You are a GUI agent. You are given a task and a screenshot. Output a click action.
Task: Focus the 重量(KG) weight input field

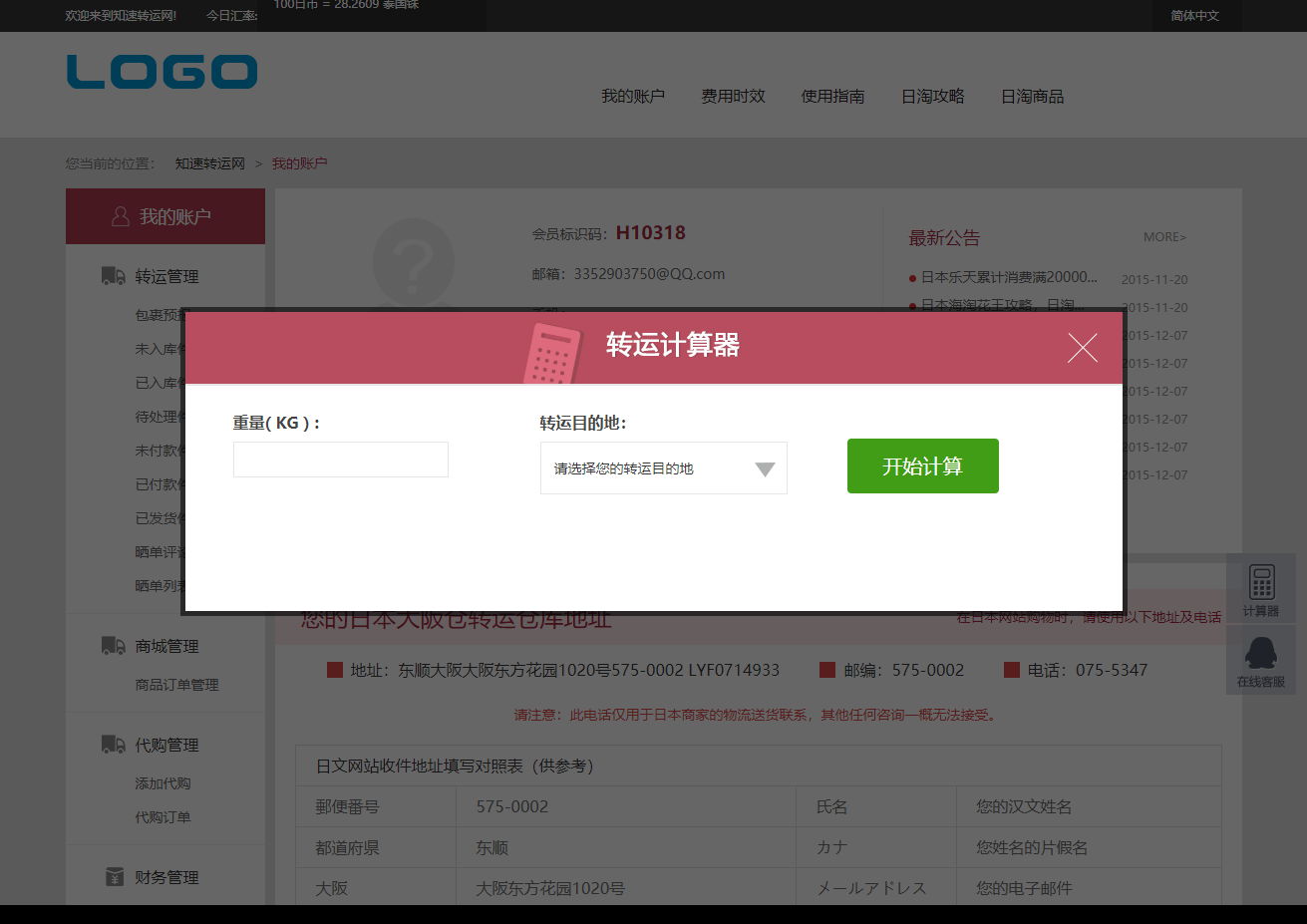point(341,460)
